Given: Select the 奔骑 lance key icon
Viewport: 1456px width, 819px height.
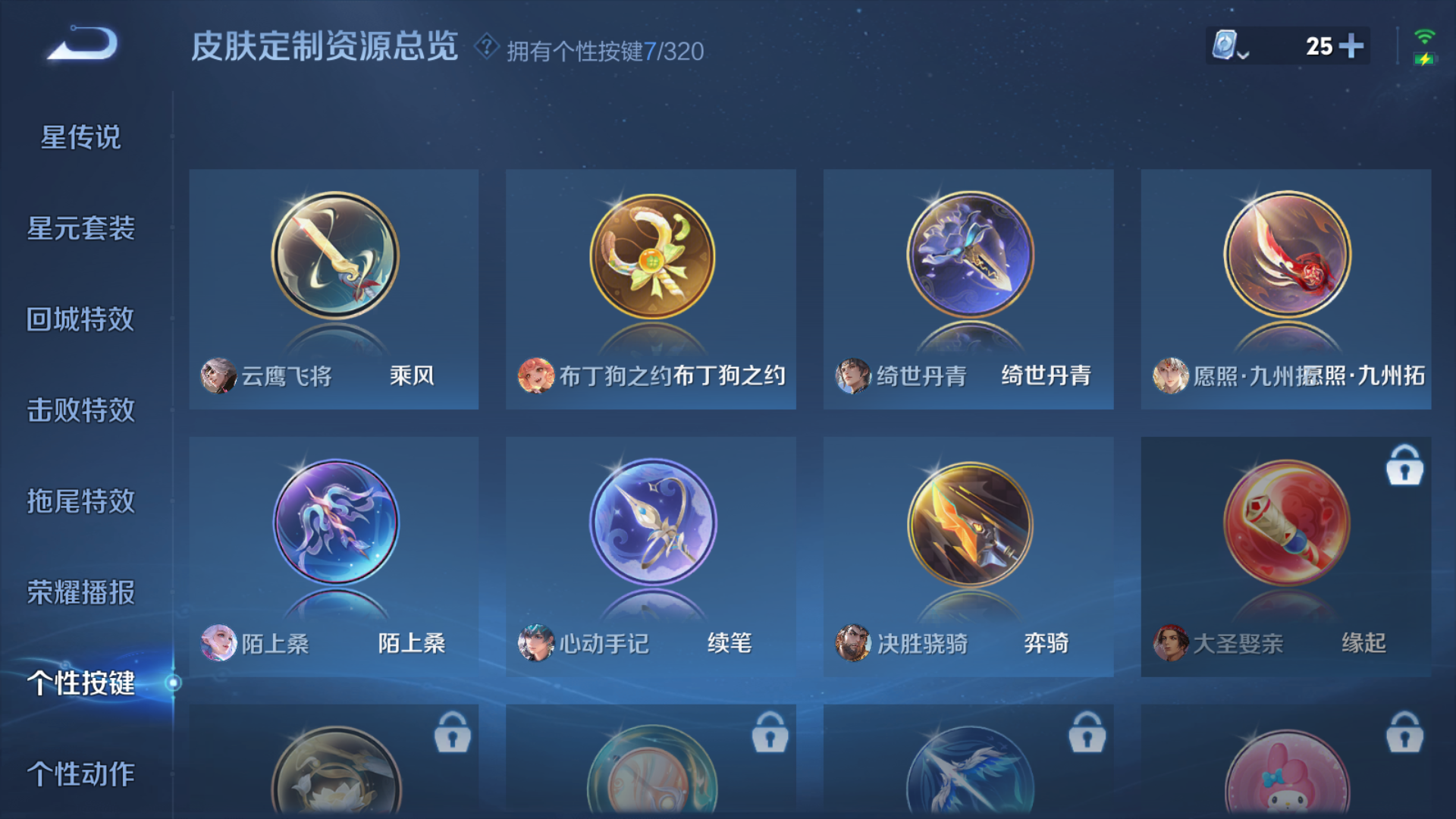Looking at the screenshot, I should coord(969,523).
